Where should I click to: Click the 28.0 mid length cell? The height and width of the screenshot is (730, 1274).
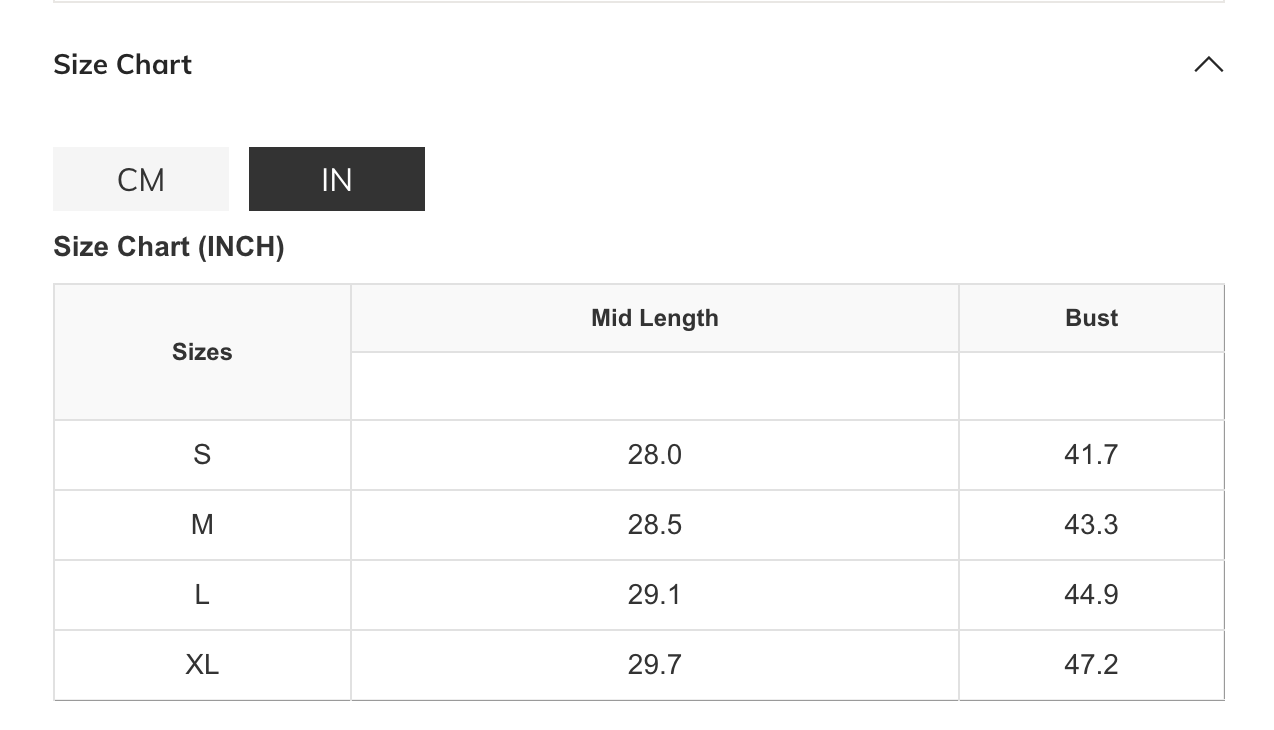tap(654, 455)
